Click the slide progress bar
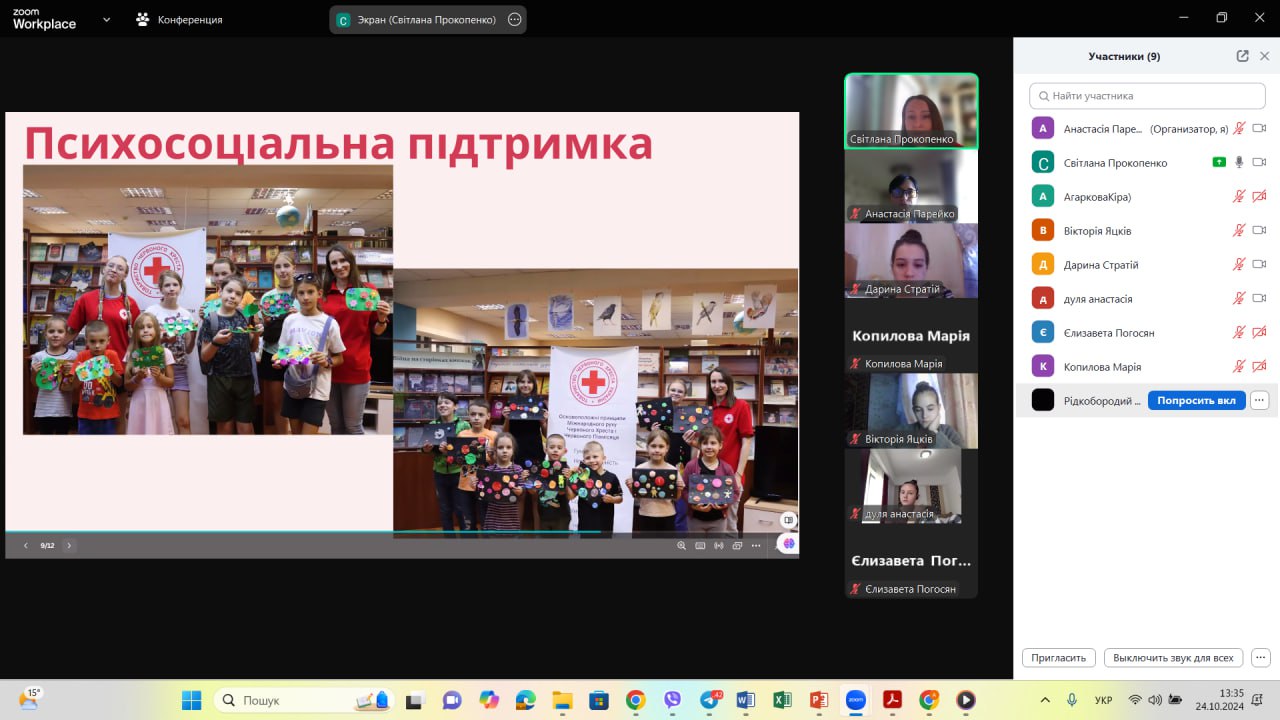This screenshot has height=720, width=1280. (x=300, y=532)
